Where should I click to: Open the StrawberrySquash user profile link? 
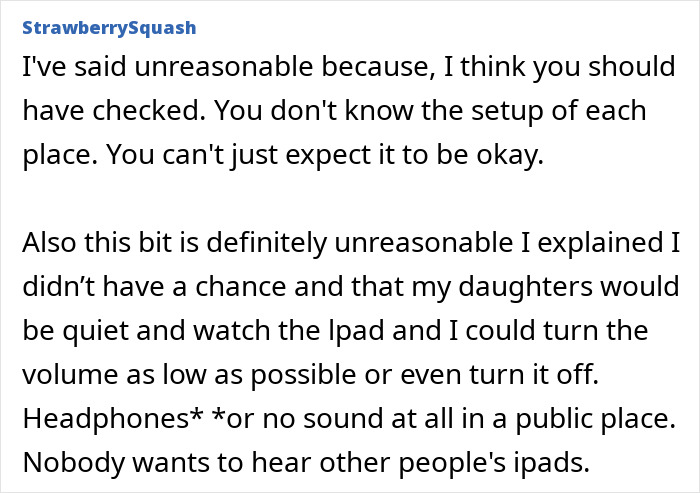(109, 28)
